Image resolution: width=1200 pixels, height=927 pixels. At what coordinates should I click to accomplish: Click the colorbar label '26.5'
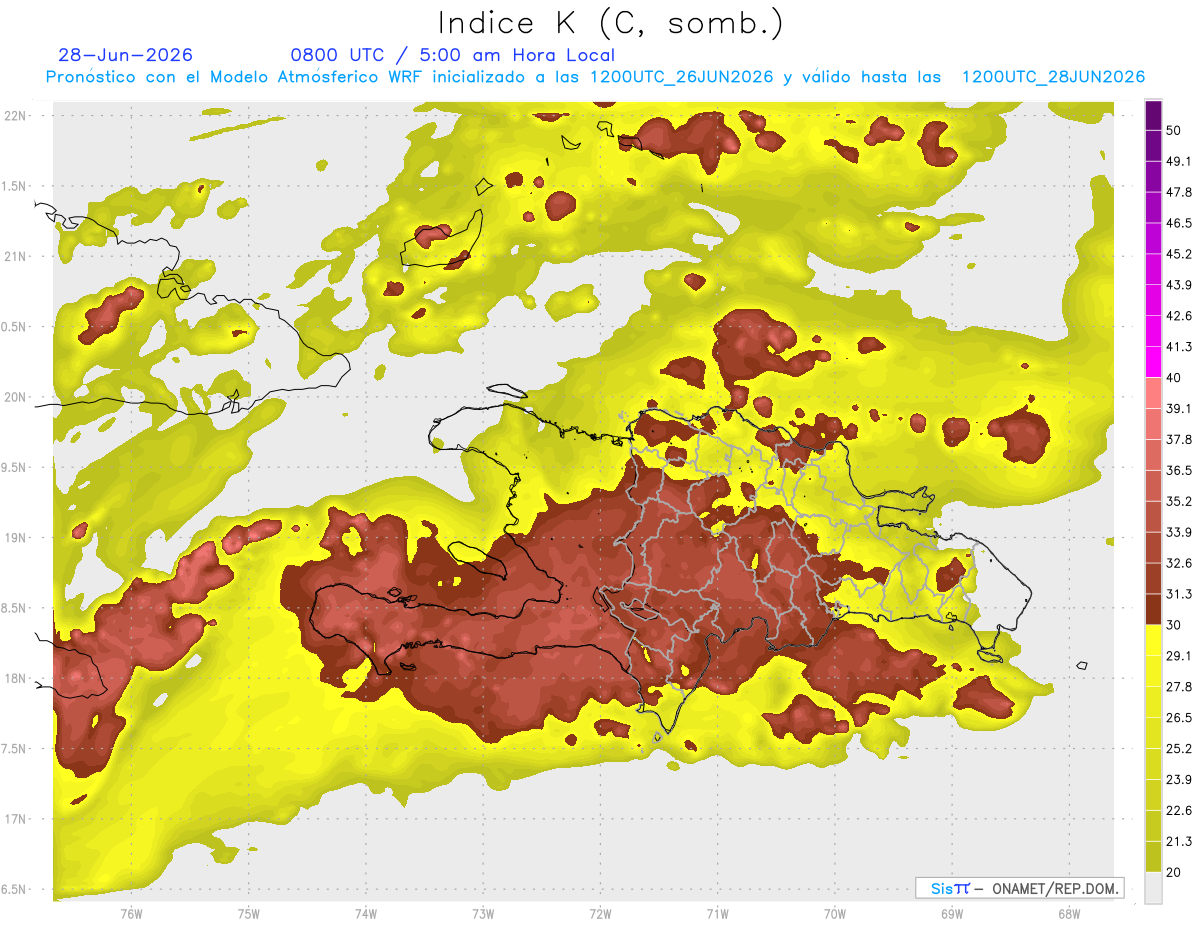pyautogui.click(x=1179, y=718)
